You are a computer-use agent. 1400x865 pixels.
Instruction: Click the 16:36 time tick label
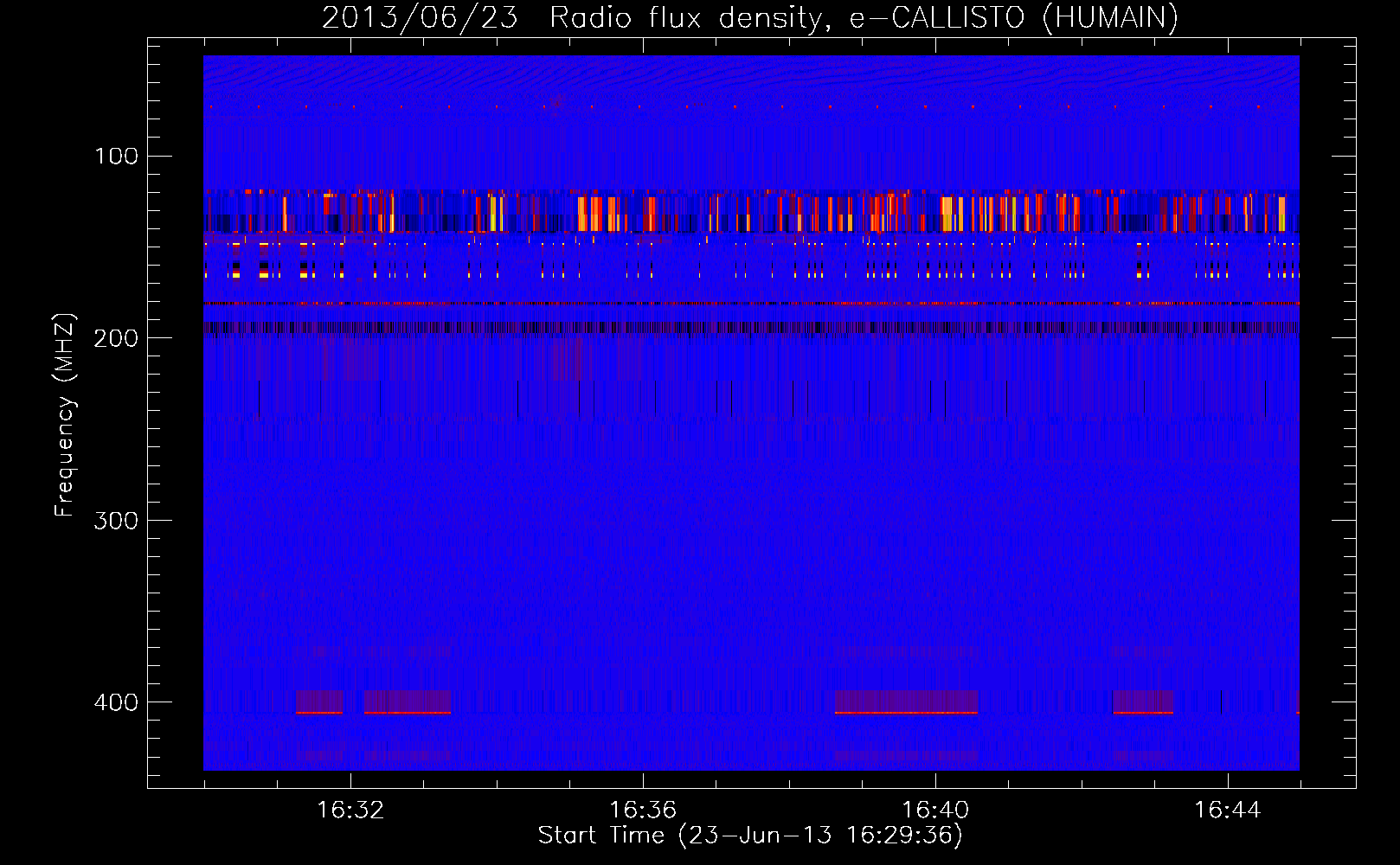coord(643,811)
